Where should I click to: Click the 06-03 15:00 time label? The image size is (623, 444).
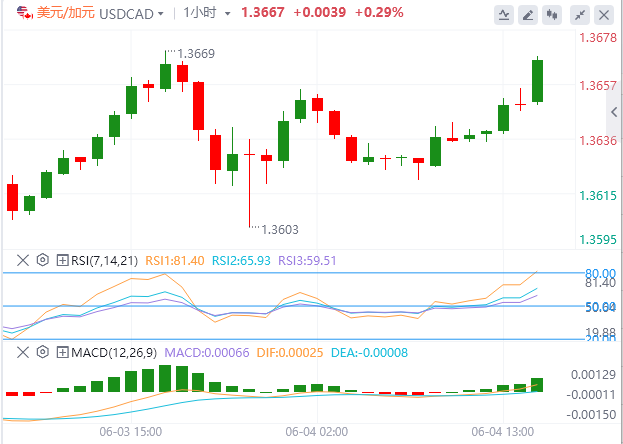[131, 432]
